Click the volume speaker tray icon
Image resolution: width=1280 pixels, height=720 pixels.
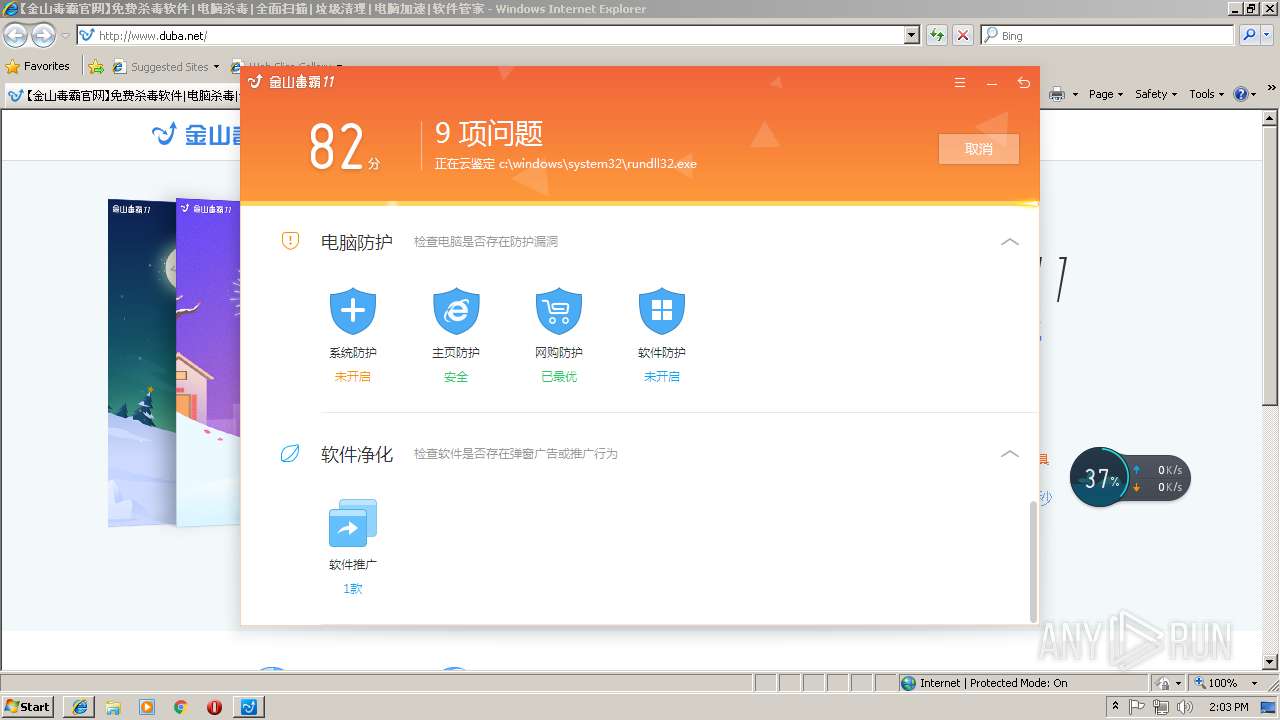[x=1185, y=707]
